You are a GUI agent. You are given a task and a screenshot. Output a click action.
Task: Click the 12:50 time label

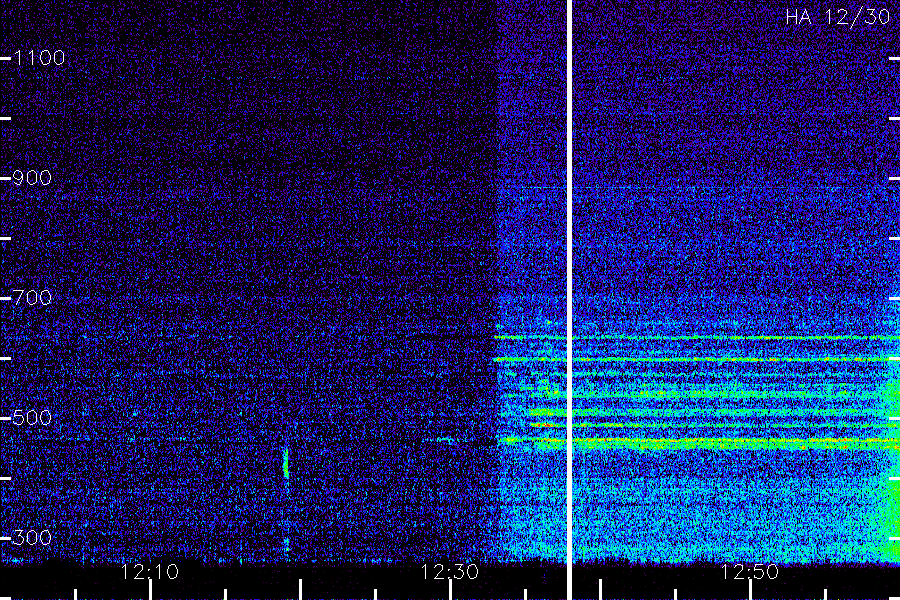(x=750, y=572)
